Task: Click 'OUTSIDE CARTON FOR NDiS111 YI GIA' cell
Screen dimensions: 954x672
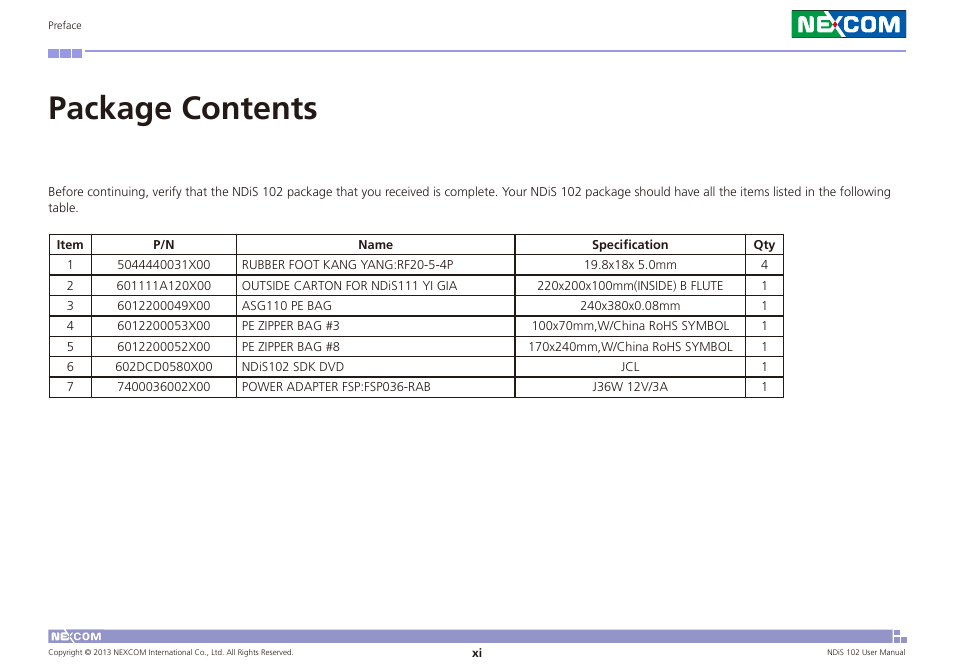Action: (375, 286)
